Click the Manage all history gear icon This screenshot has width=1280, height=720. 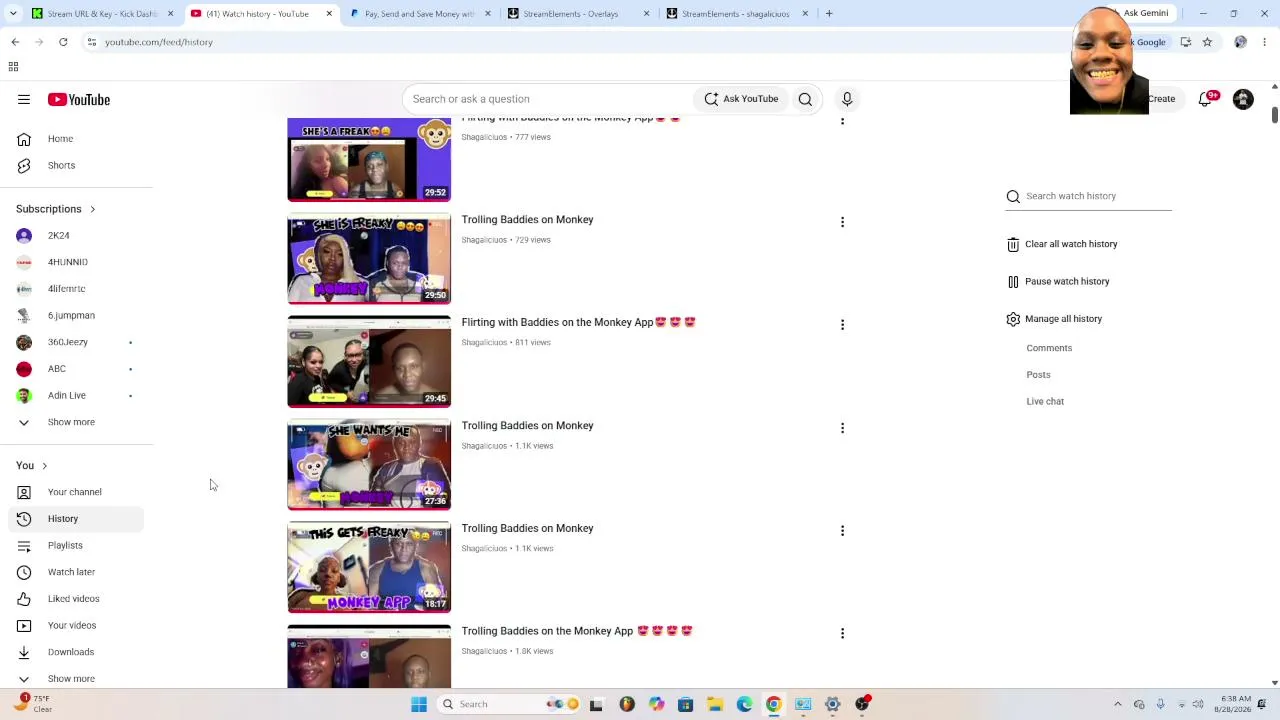(1013, 319)
